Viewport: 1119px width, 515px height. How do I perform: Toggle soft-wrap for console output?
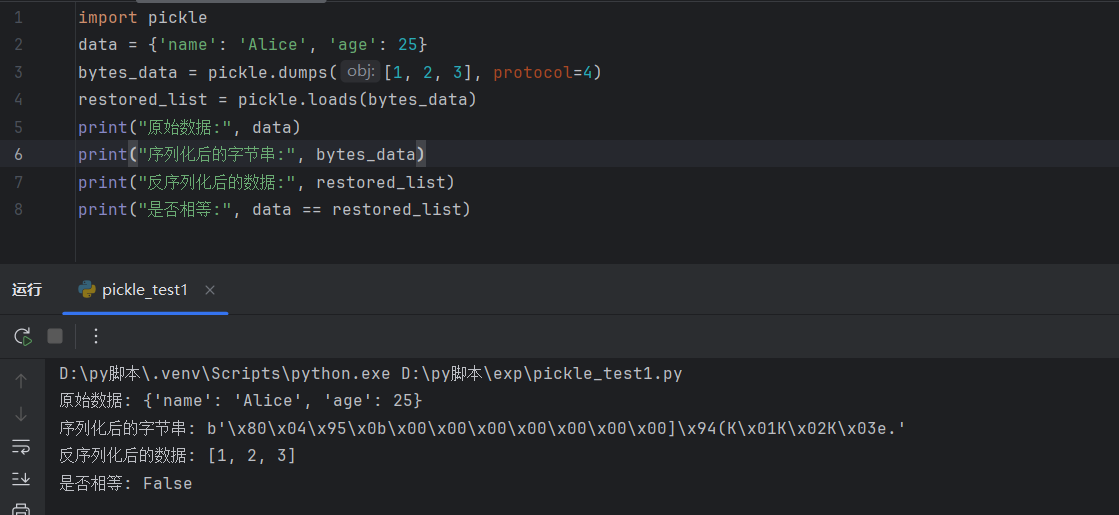[21, 446]
